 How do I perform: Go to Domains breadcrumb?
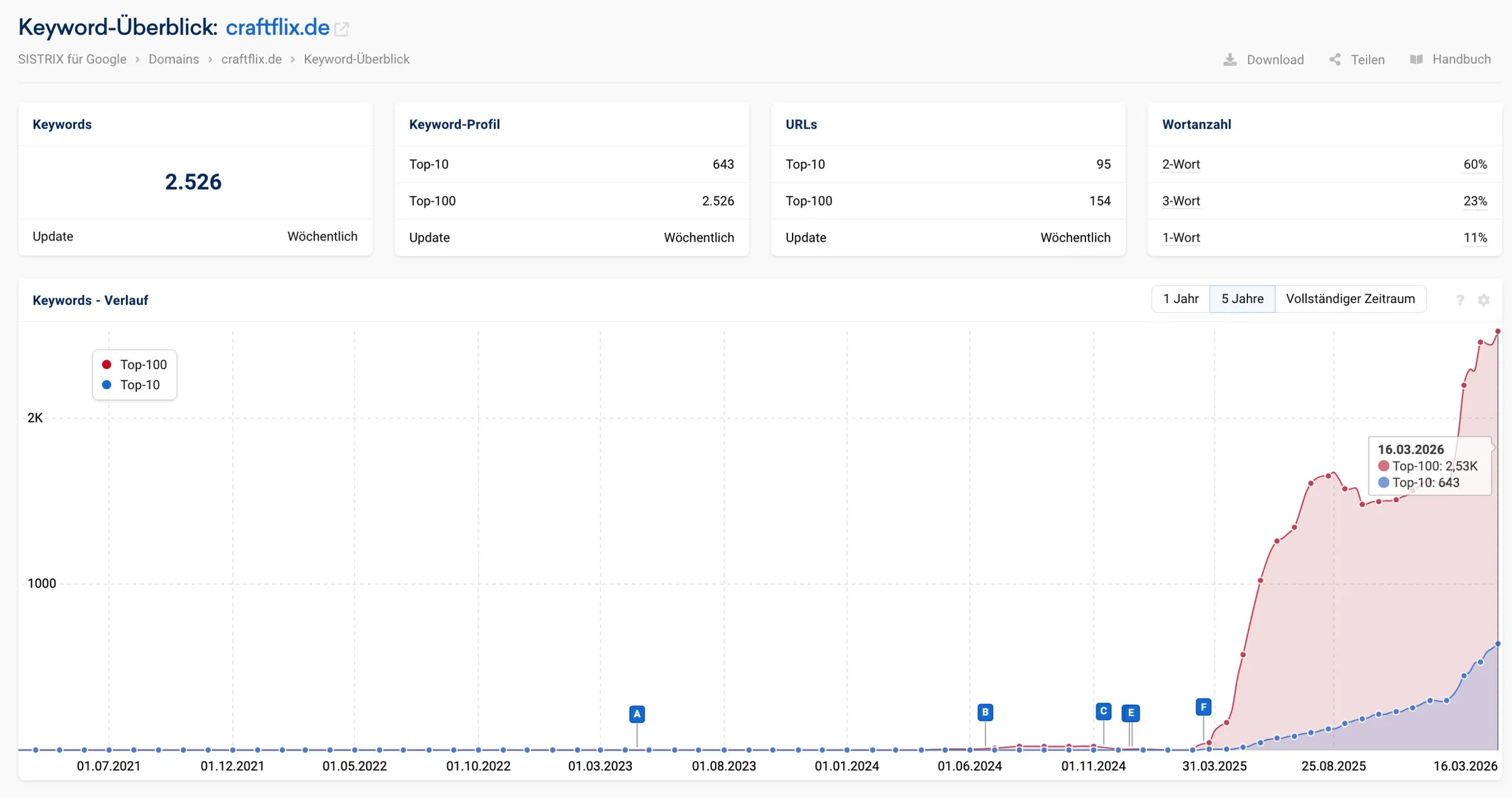(174, 59)
